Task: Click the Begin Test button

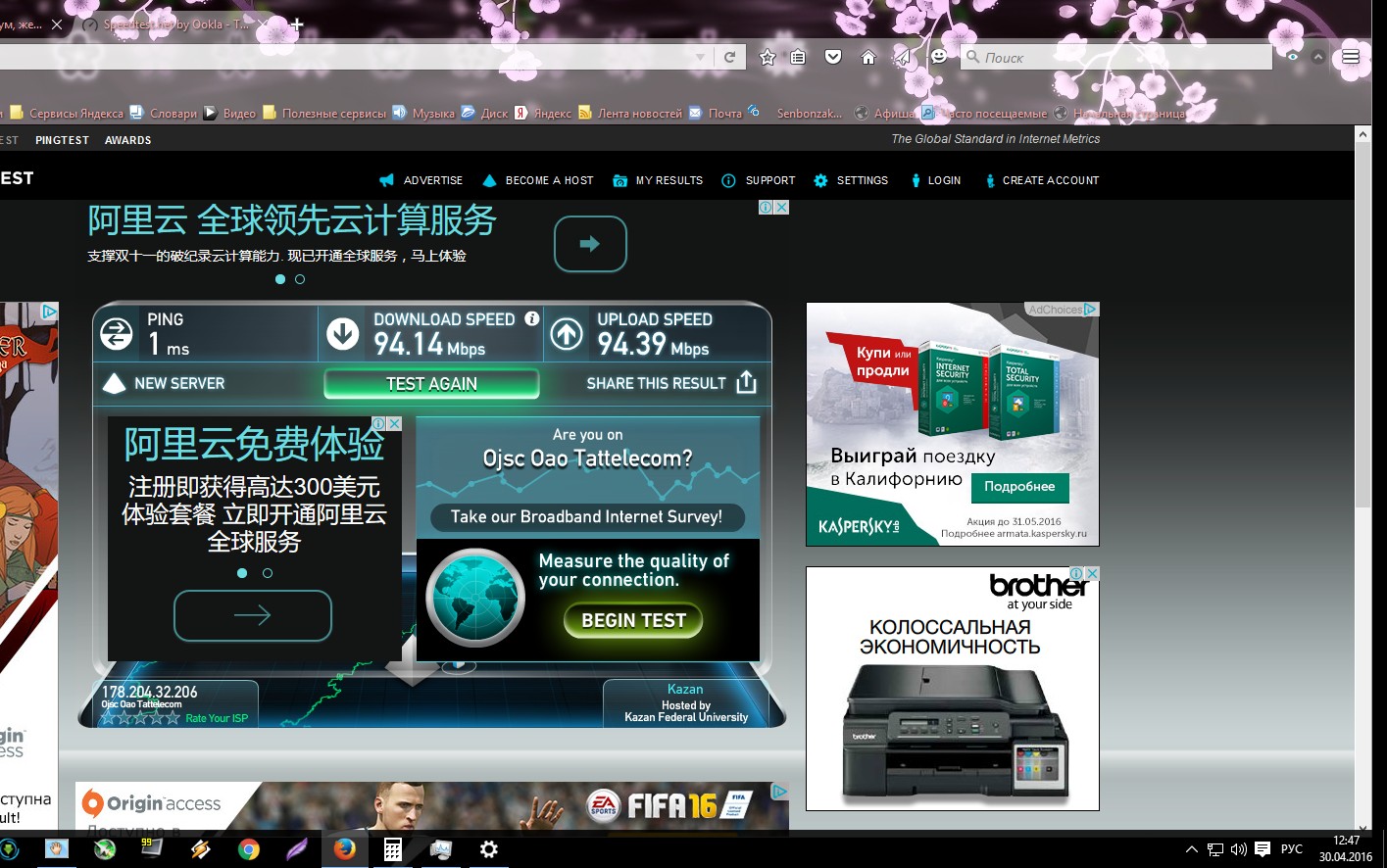Action: pos(633,620)
